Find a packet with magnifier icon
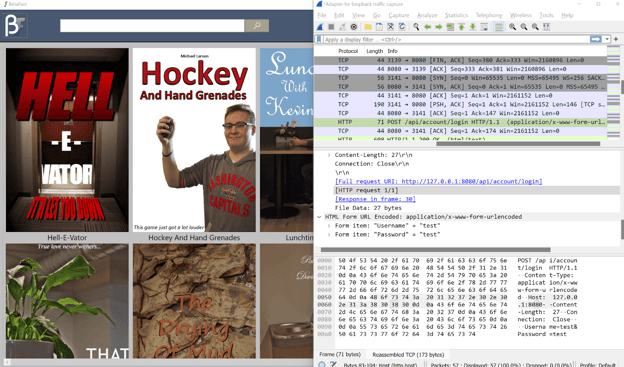Screen dimensions: 624x367 (416, 27)
